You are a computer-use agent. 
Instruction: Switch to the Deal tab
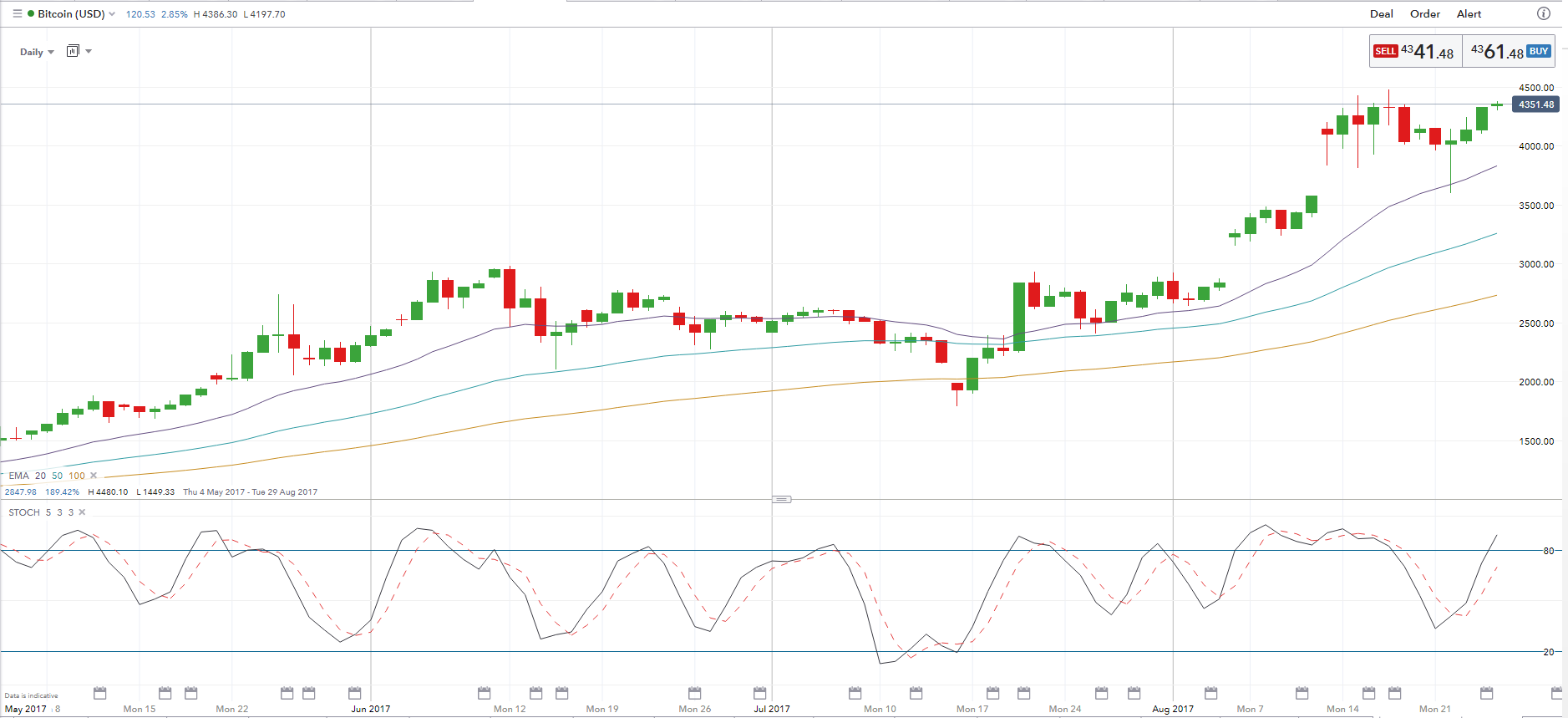click(1382, 13)
